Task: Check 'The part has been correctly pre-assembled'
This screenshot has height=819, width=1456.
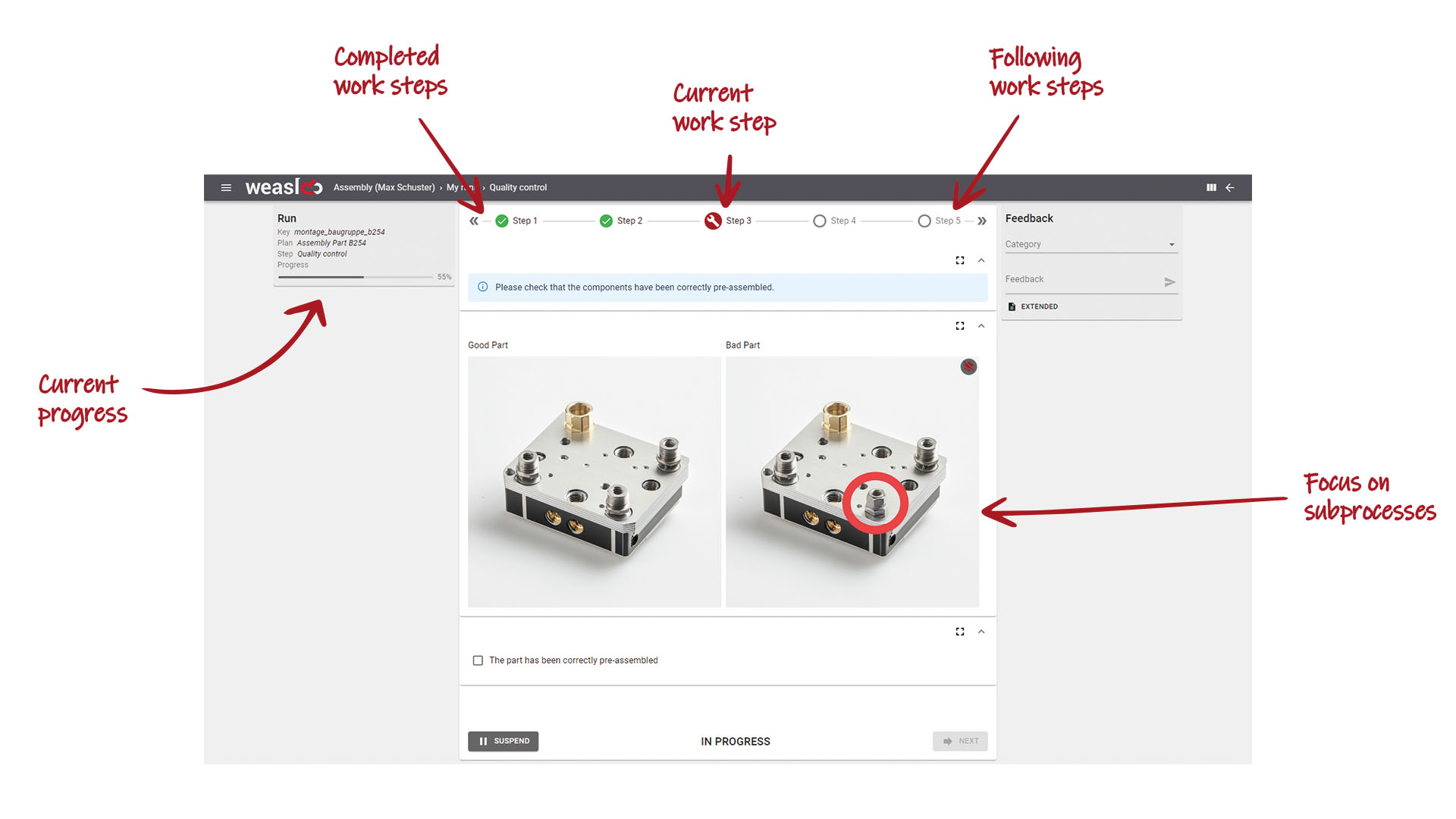Action: click(478, 661)
